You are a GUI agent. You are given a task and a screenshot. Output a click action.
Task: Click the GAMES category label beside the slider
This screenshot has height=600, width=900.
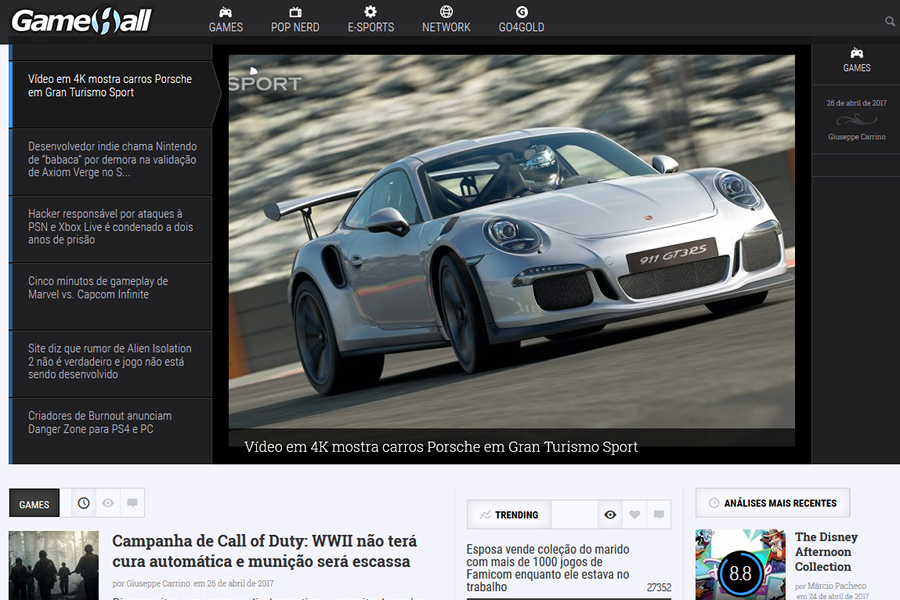click(856, 68)
